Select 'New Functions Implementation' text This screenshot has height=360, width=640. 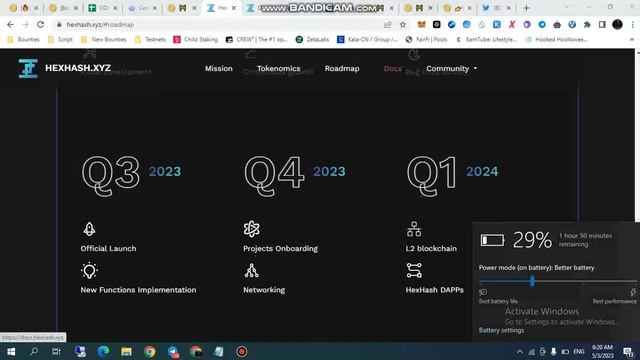tap(138, 290)
